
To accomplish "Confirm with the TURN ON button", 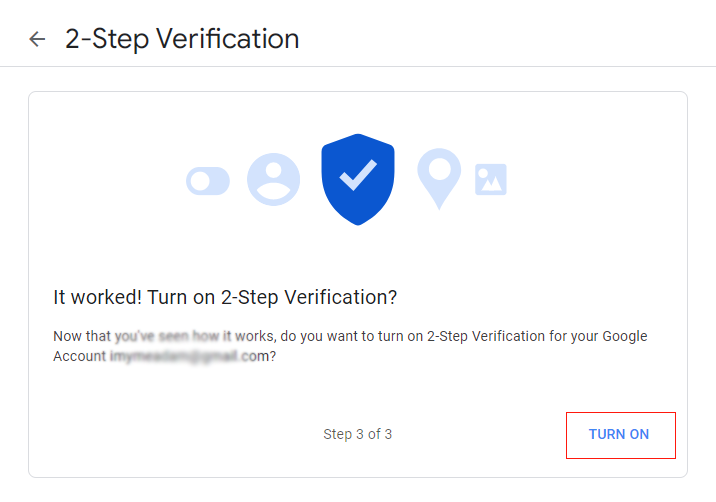I will click(621, 435).
